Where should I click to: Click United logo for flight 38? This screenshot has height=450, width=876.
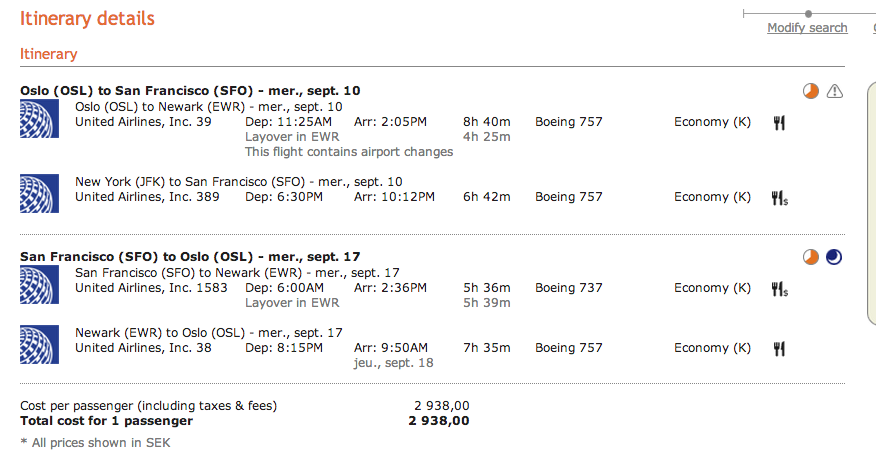(40, 344)
